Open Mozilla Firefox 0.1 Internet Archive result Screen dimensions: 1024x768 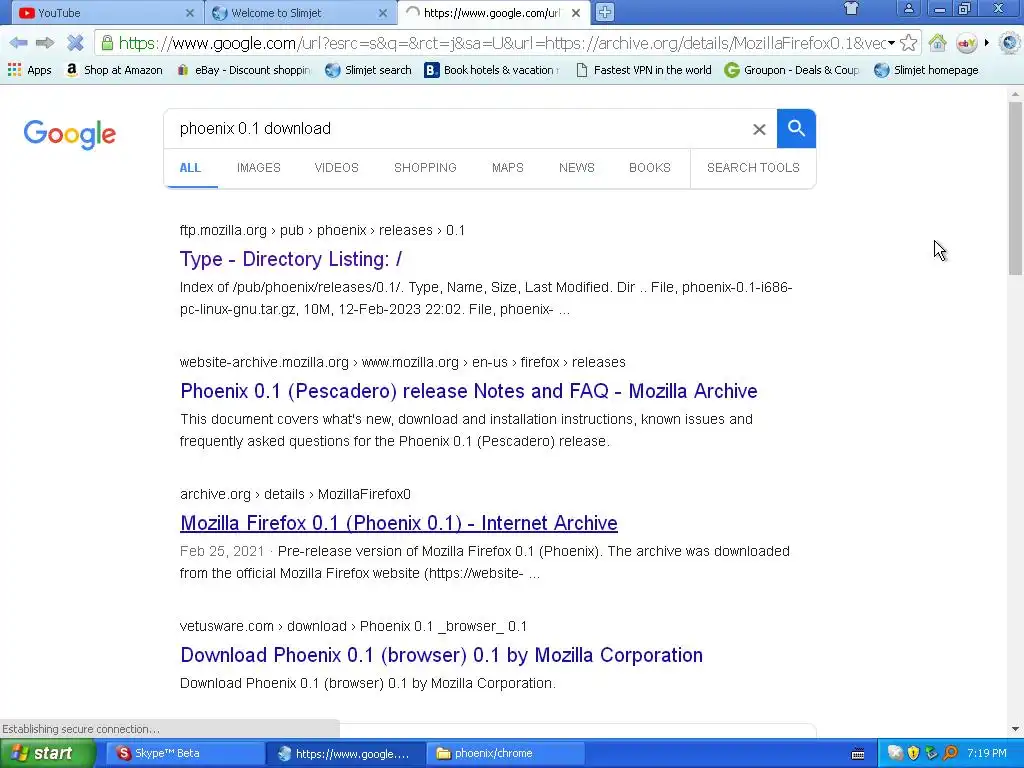pos(399,523)
